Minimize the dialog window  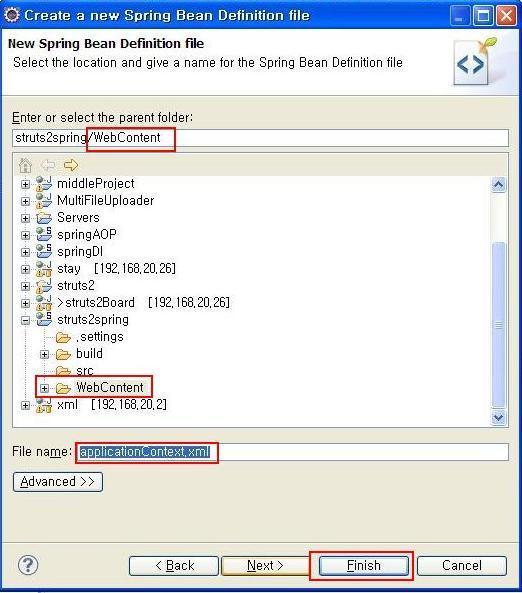coord(459,16)
